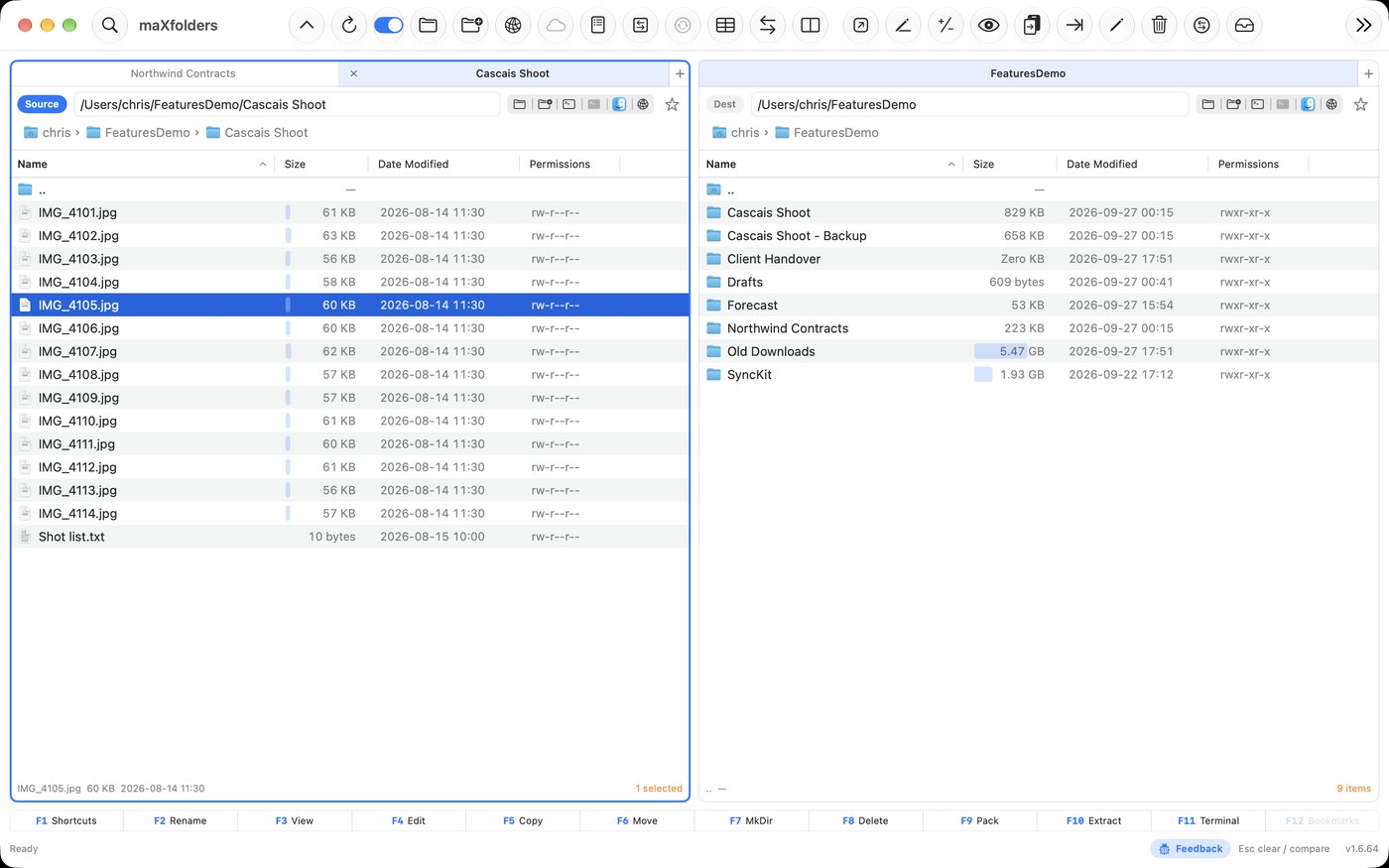Toggle the blue switch in the toolbar
The height and width of the screenshot is (868, 1389).
388,25
